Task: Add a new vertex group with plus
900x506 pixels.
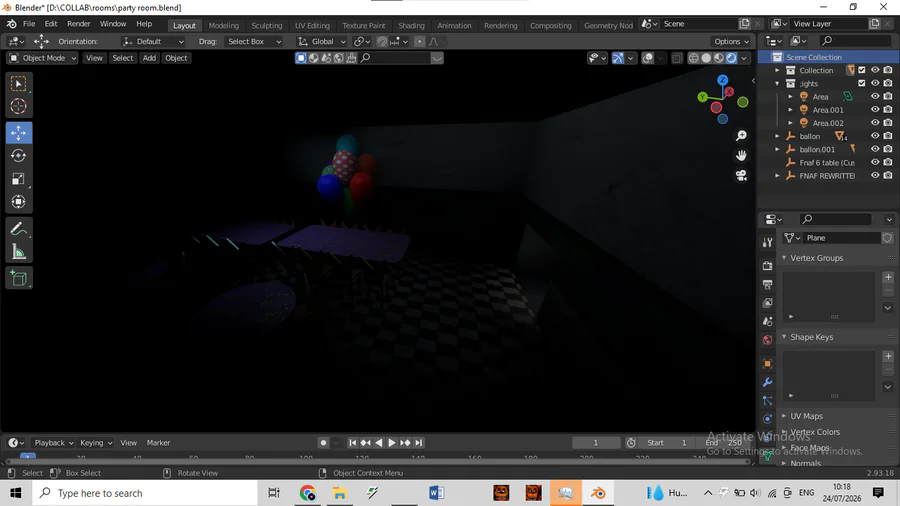Action: click(888, 277)
